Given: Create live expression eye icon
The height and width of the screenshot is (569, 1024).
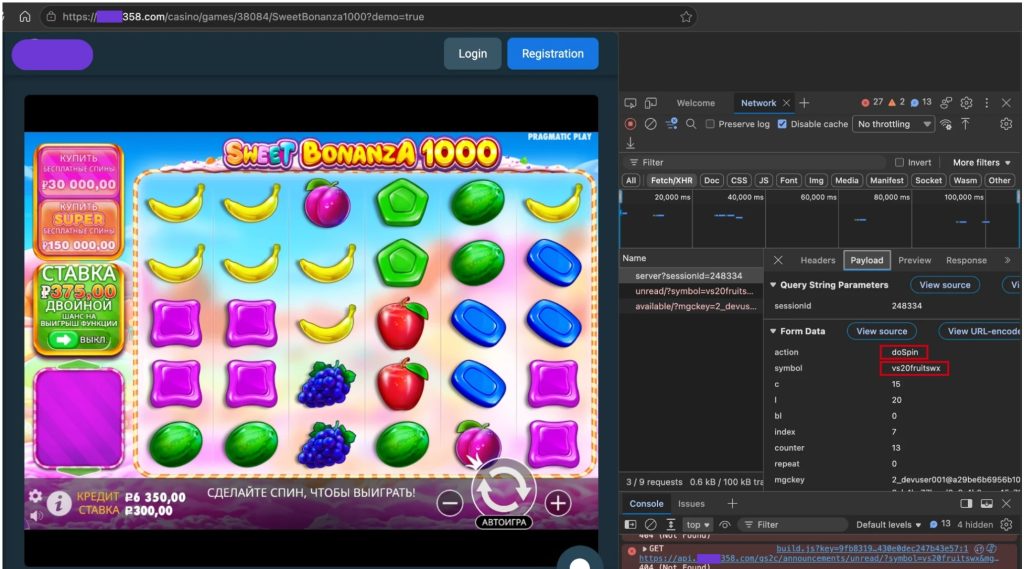Looking at the screenshot, I should pos(725,525).
